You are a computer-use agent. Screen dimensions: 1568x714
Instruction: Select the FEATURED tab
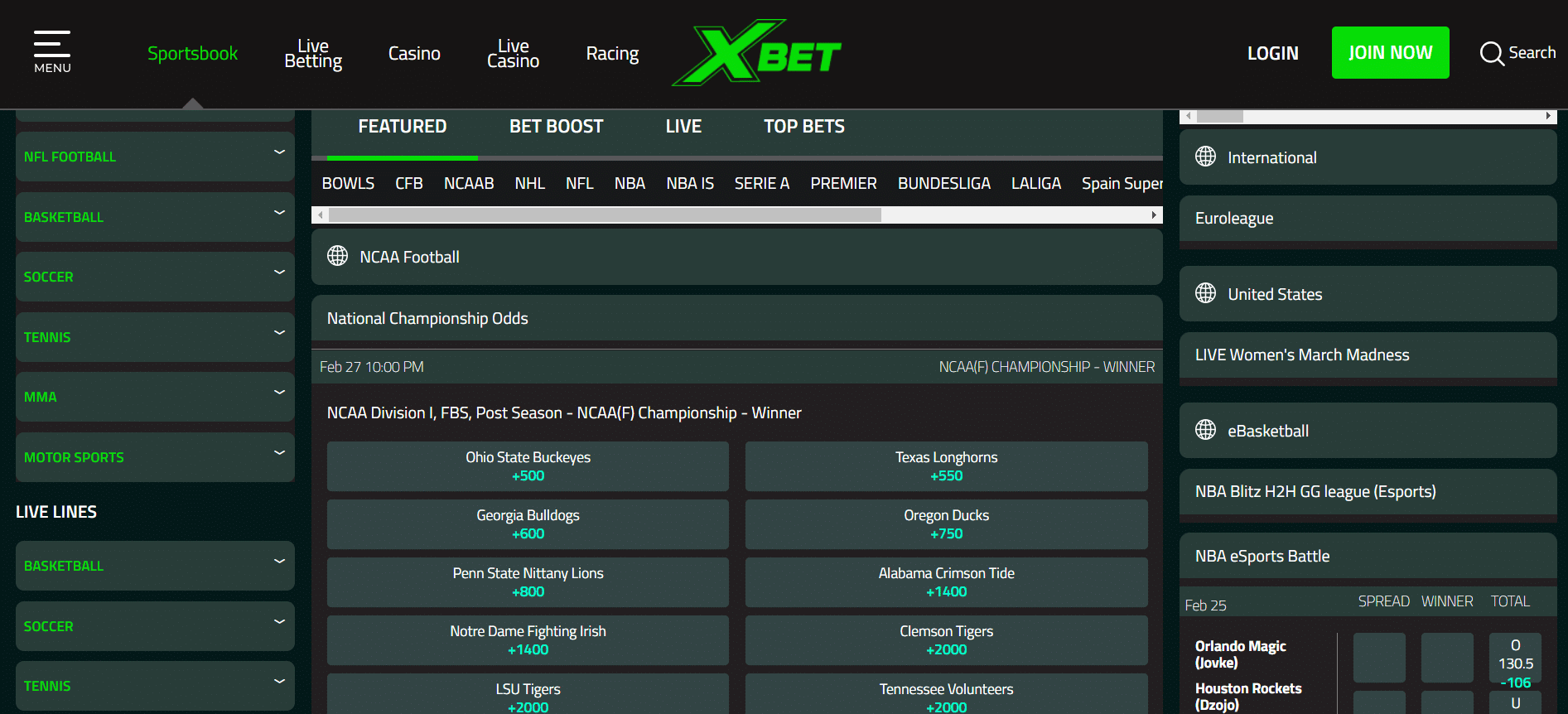click(403, 127)
